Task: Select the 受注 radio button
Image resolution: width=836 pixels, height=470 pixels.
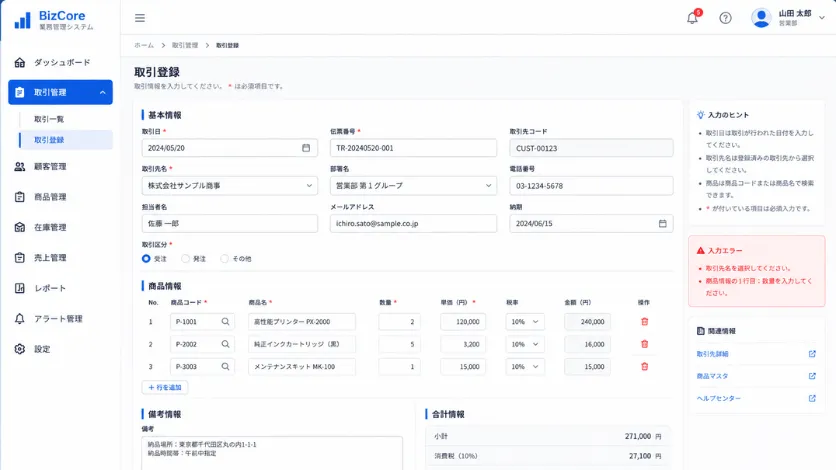Action: 146,258
